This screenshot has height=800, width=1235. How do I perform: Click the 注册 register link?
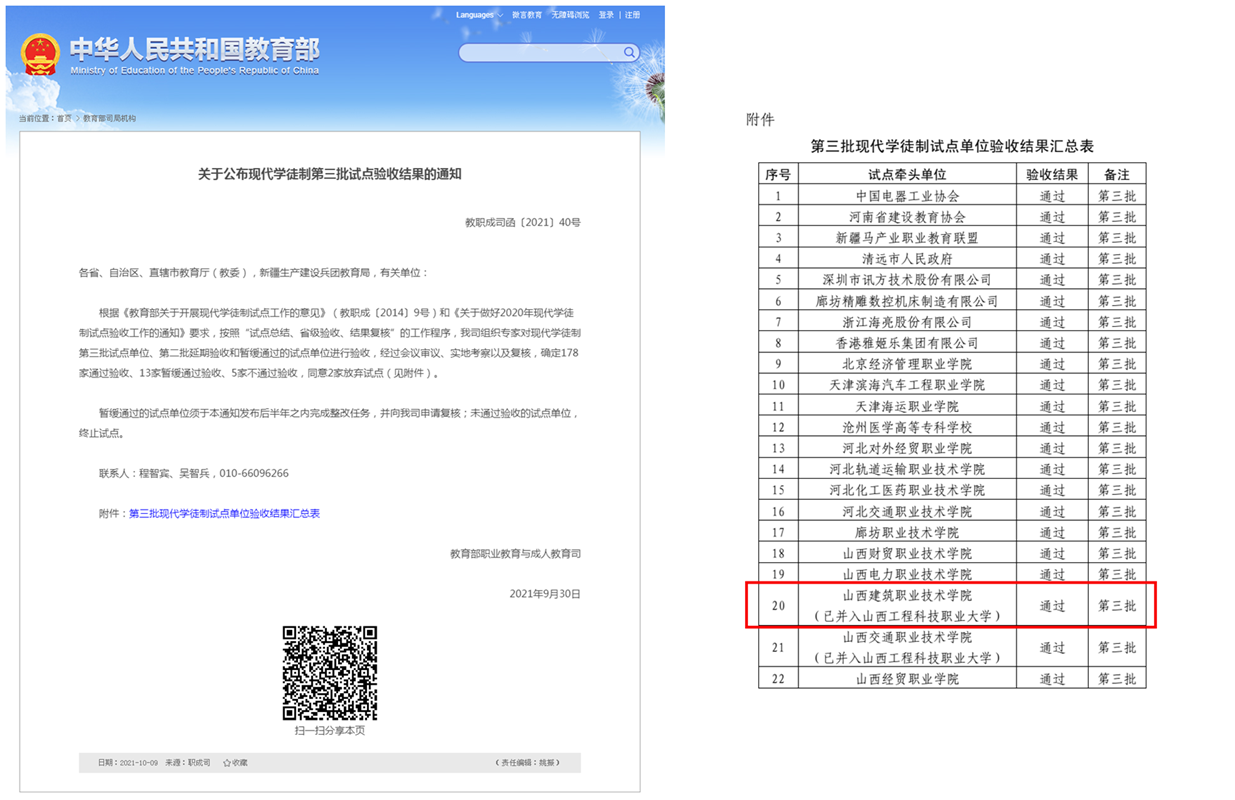pyautogui.click(x=632, y=15)
